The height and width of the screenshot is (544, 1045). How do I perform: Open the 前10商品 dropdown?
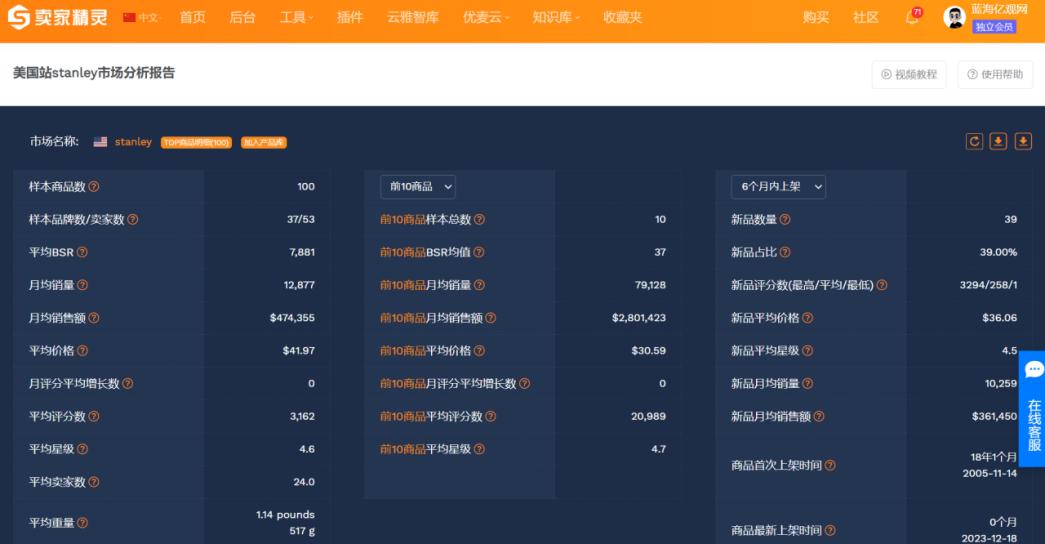418,187
